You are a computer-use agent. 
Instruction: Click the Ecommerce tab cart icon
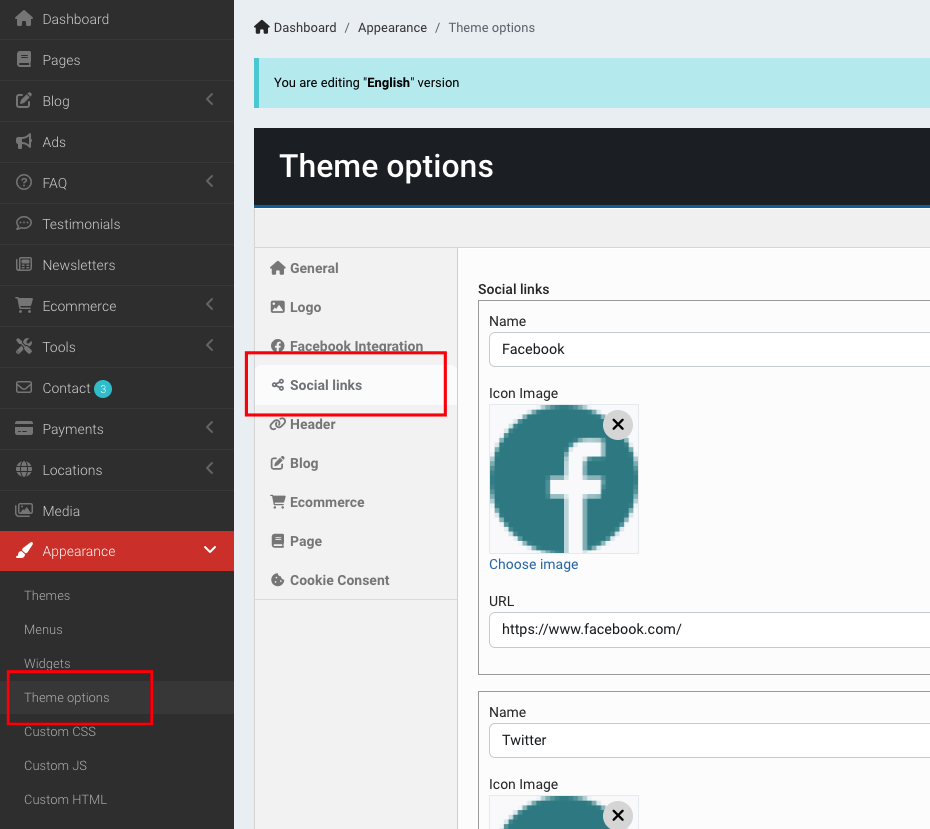[x=278, y=502]
